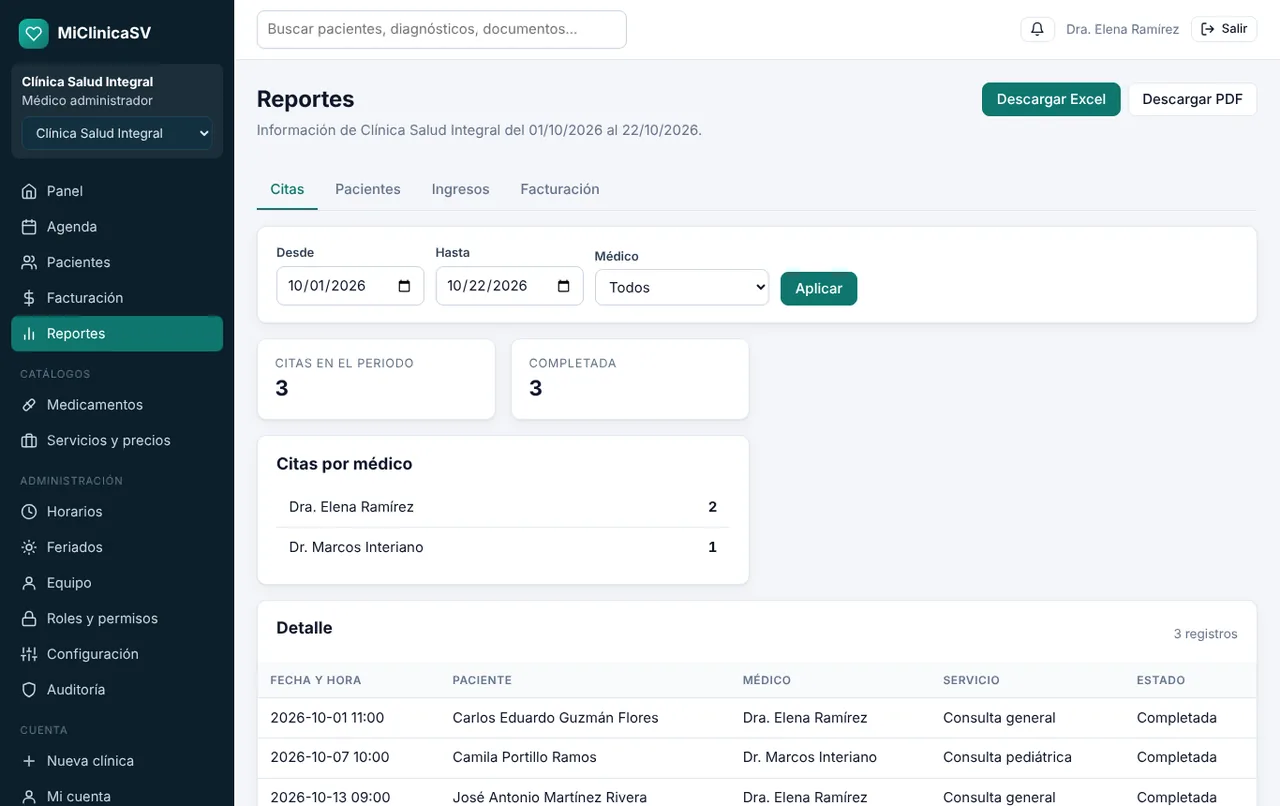Image resolution: width=1280 pixels, height=806 pixels.
Task: Open the Ingresos tab
Action: [460, 189]
